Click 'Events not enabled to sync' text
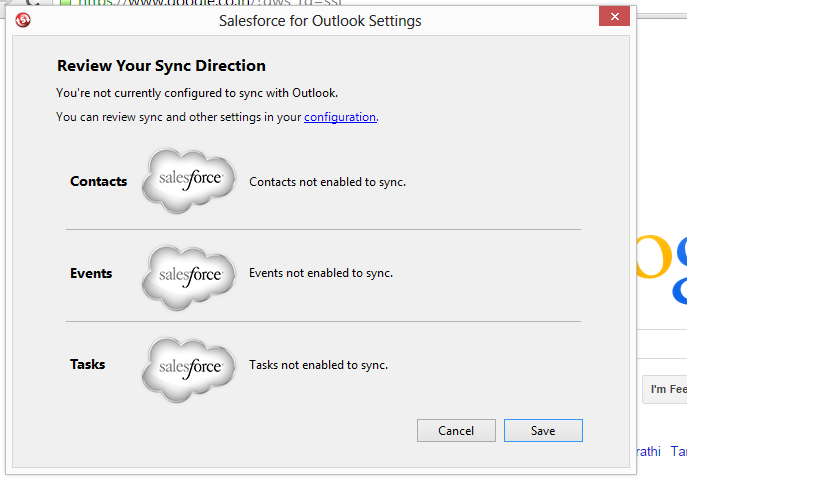This screenshot has width=819, height=488. click(x=320, y=274)
